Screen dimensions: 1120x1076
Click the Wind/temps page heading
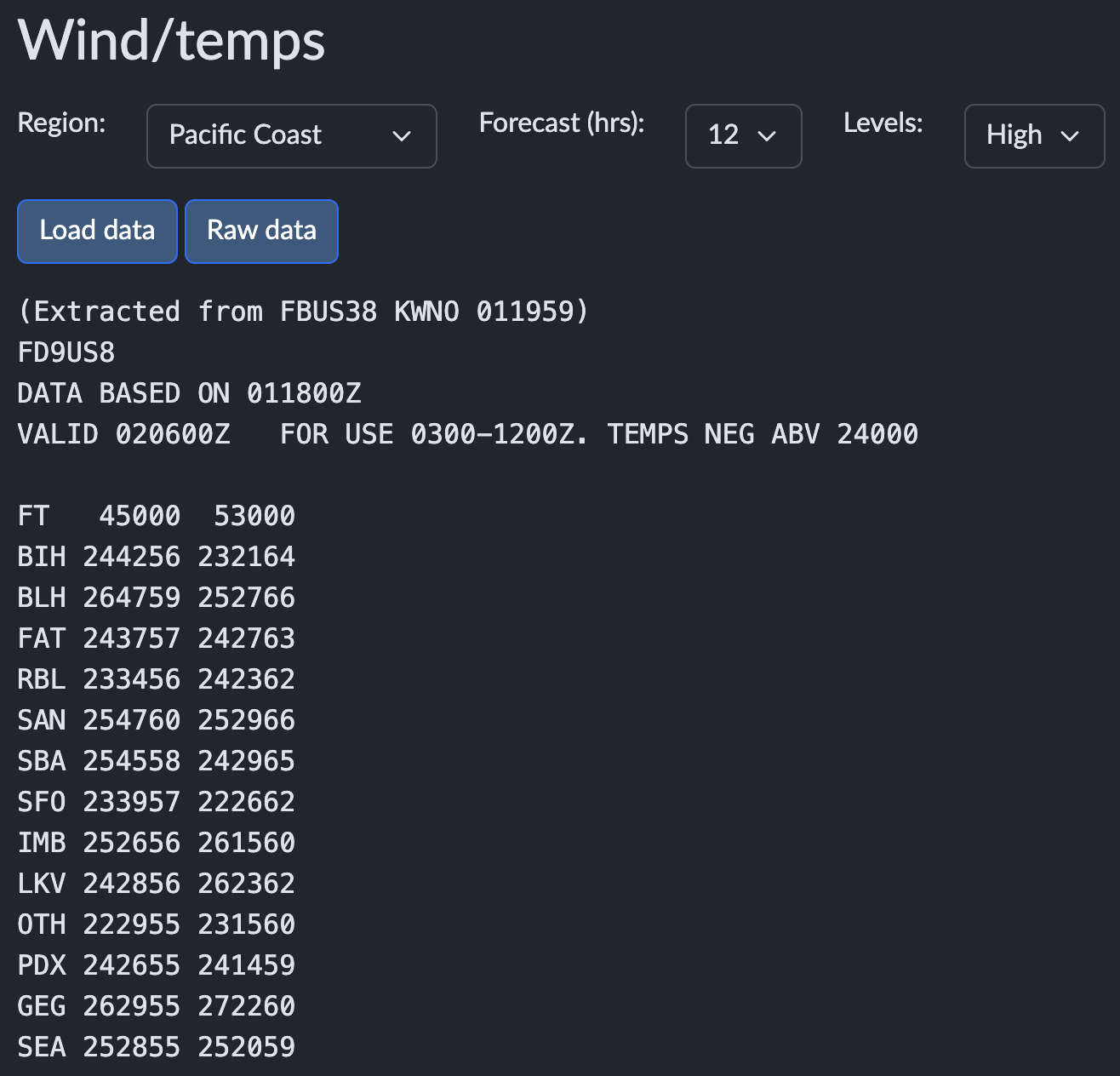pos(172,41)
